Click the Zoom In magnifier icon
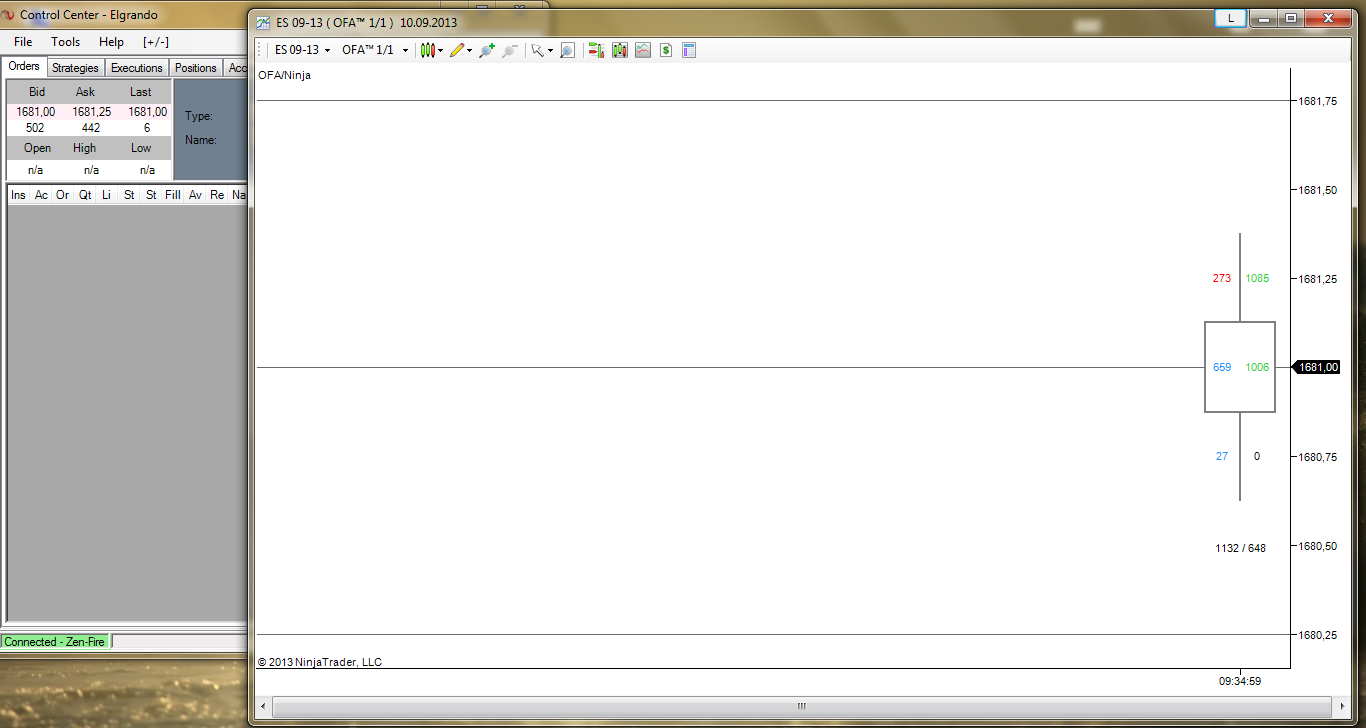Image resolution: width=1366 pixels, height=728 pixels. pos(487,50)
